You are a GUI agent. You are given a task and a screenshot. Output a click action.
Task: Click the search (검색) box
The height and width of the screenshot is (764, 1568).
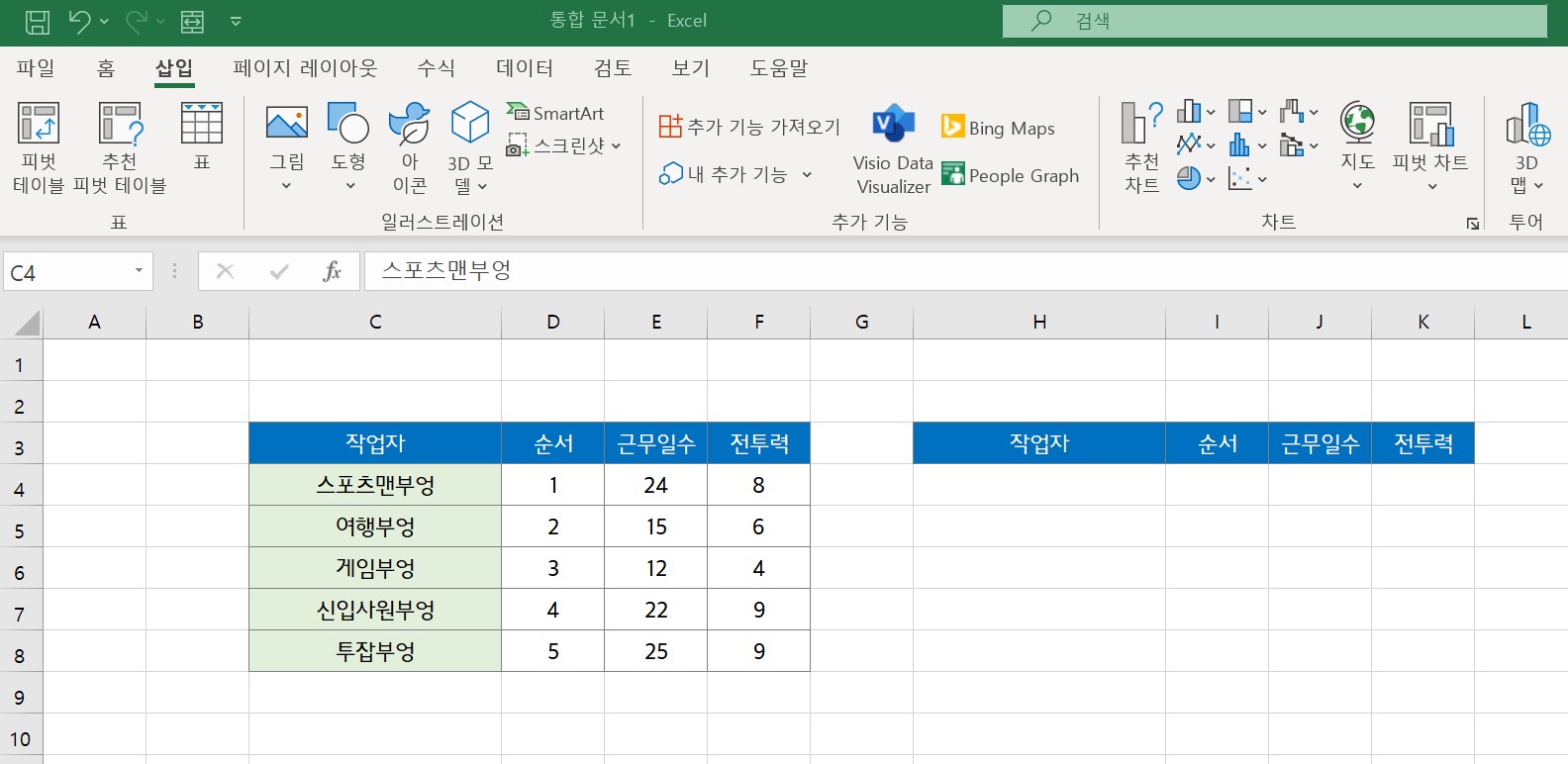(1275, 21)
